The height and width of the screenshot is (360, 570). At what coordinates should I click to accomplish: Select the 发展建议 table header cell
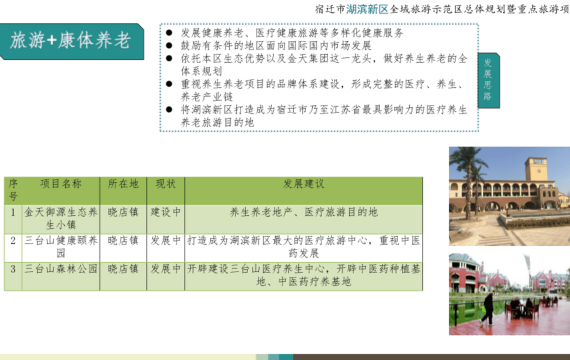304,191
